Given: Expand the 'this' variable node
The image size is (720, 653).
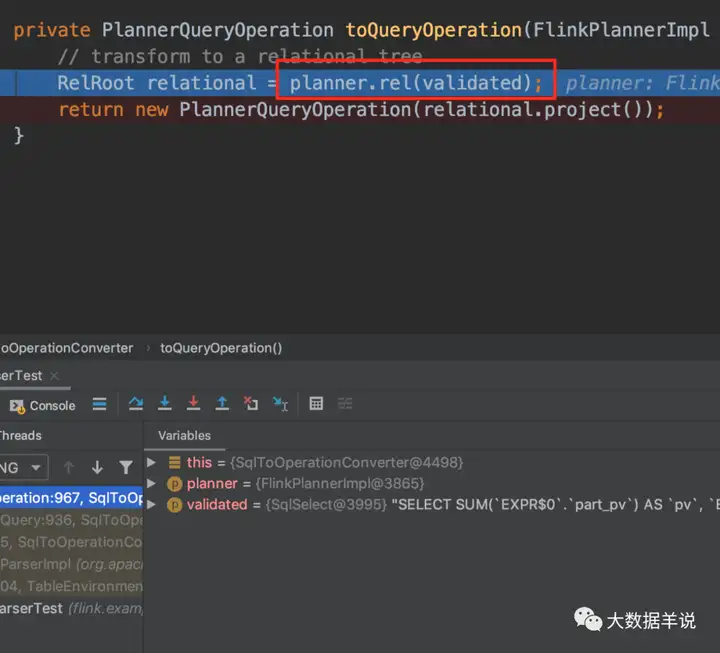Looking at the screenshot, I should click(x=151, y=462).
